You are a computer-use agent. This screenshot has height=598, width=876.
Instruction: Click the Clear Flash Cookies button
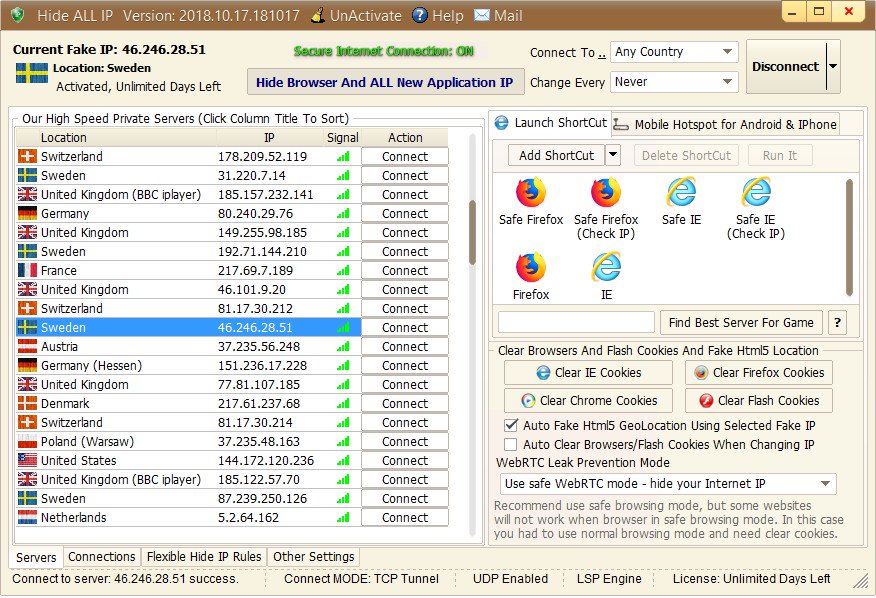click(x=758, y=401)
